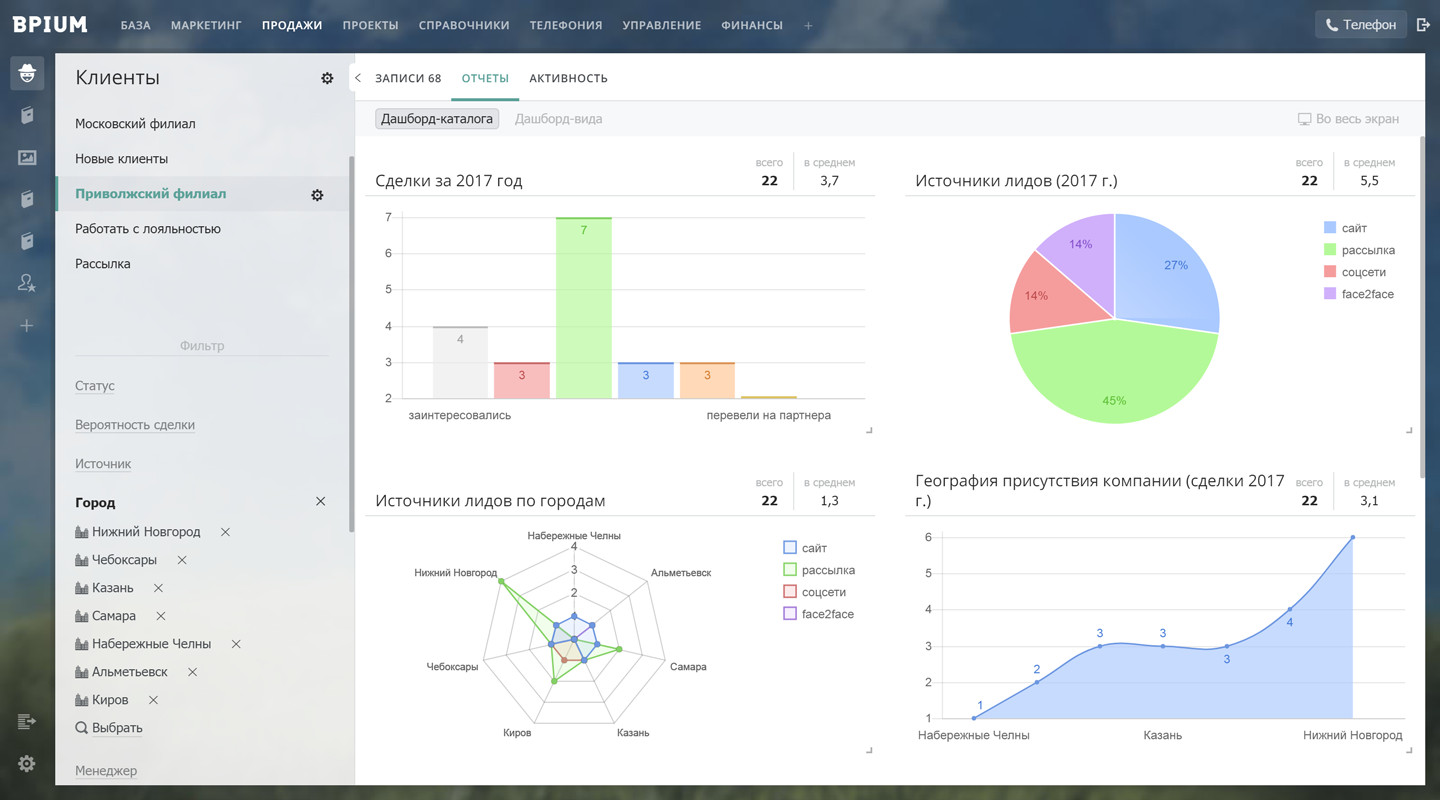
Task: Open the picture catalog icon in left sidebar
Action: coord(27,158)
